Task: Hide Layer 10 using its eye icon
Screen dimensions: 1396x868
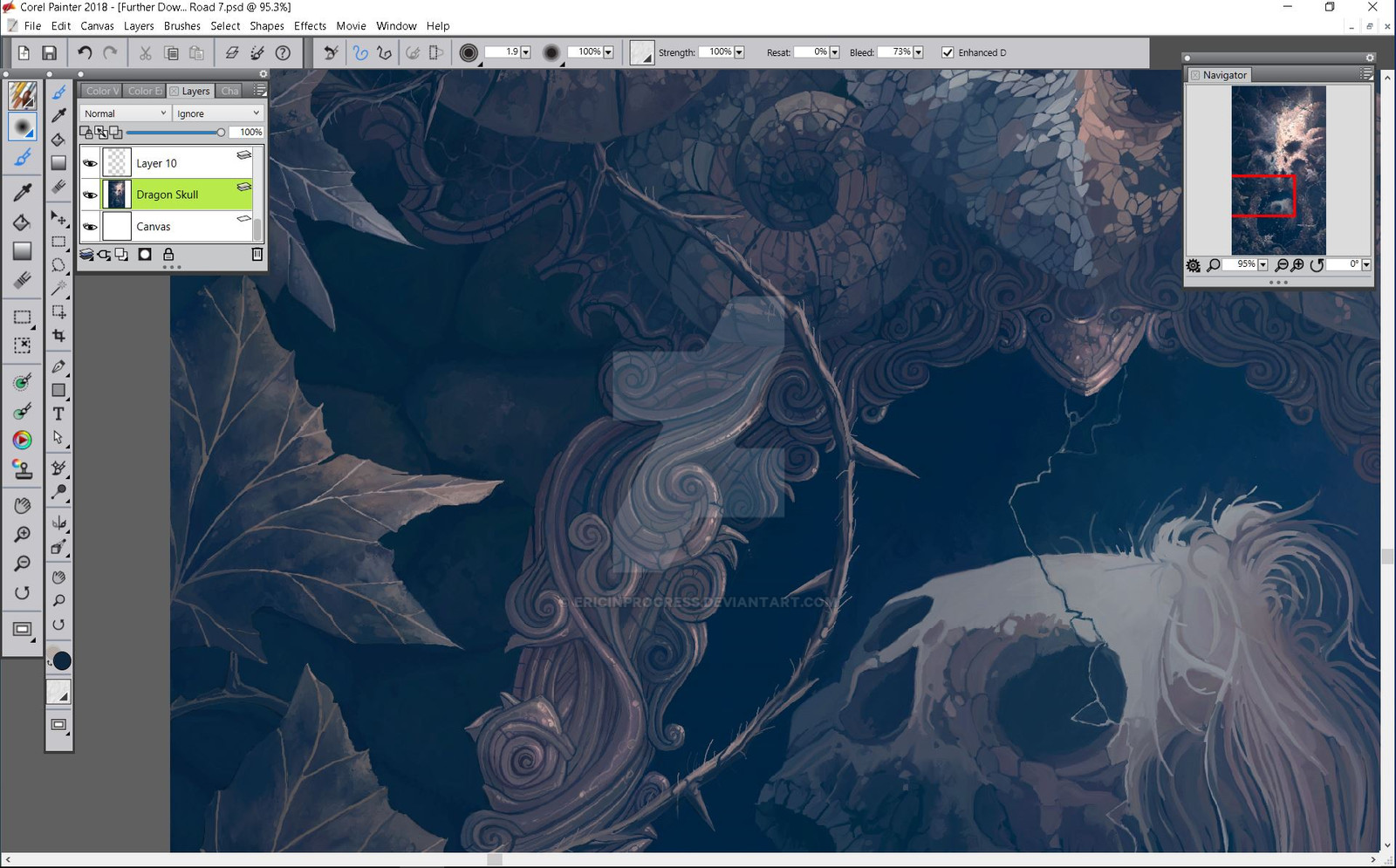Action: click(x=90, y=163)
